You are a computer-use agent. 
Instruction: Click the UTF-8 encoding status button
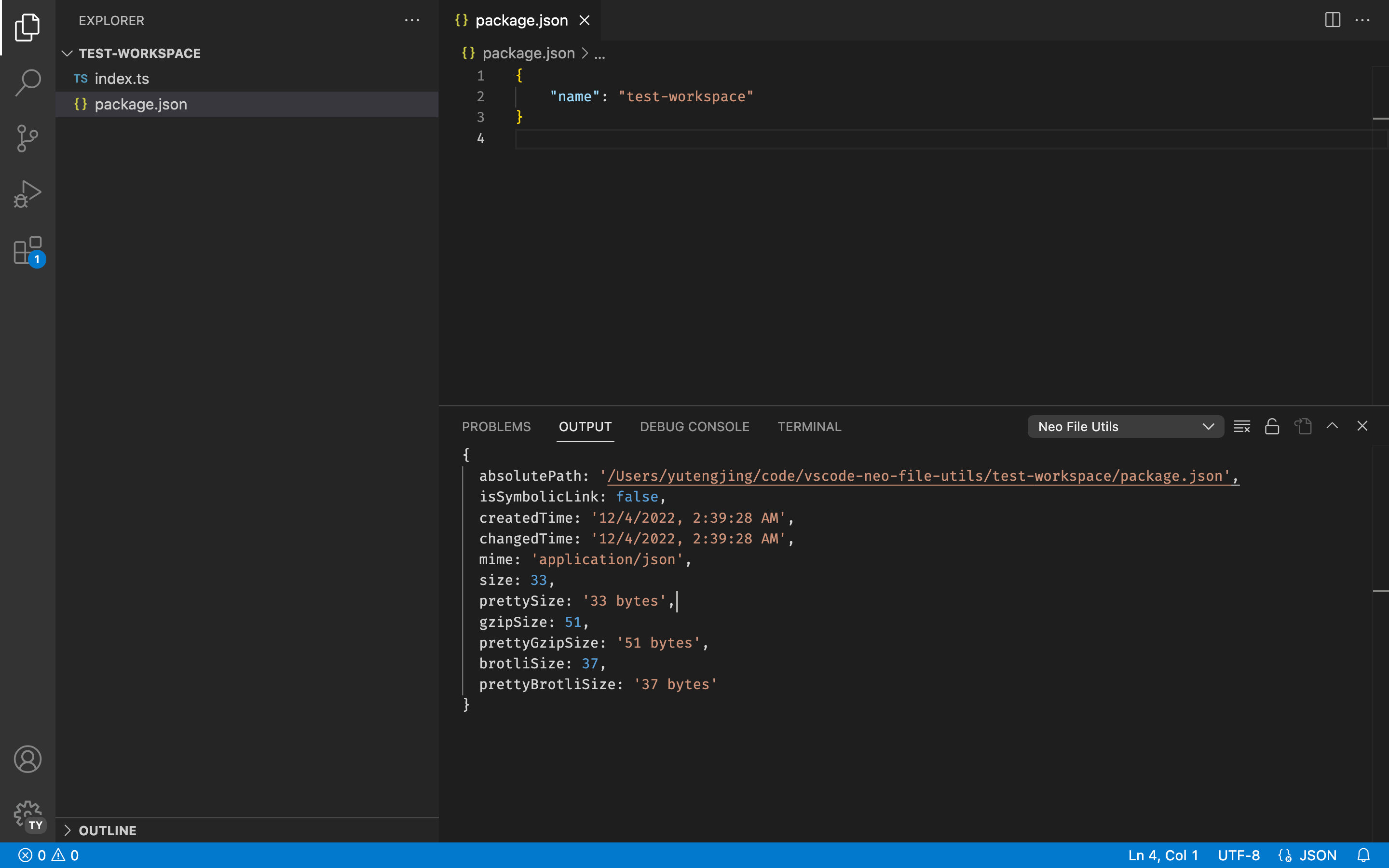[x=1238, y=855]
